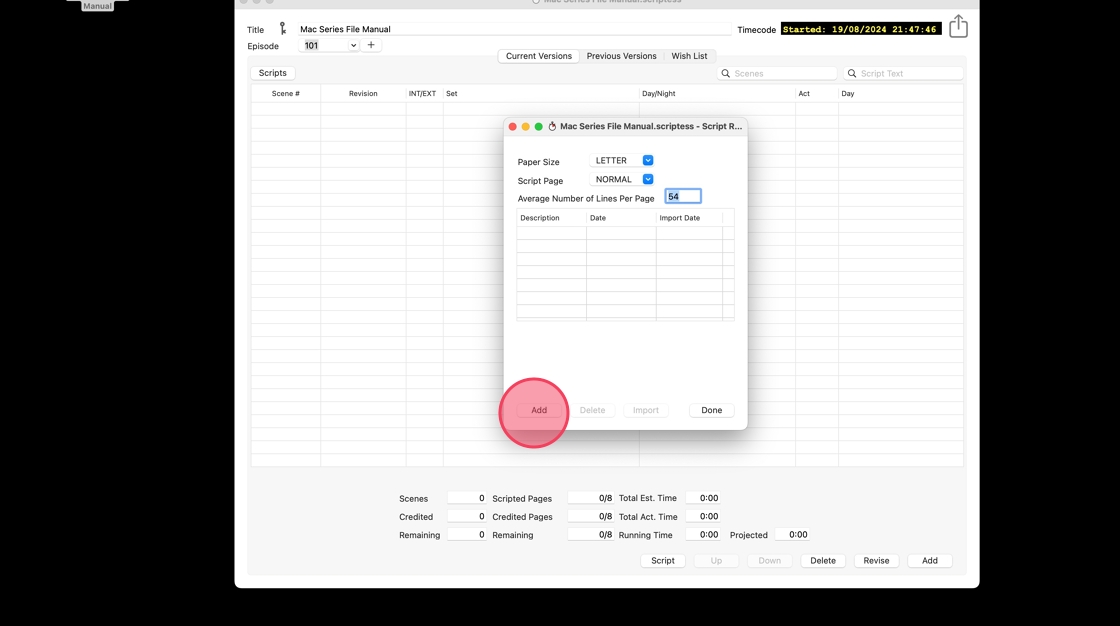Click the Script Text search field

903,74
